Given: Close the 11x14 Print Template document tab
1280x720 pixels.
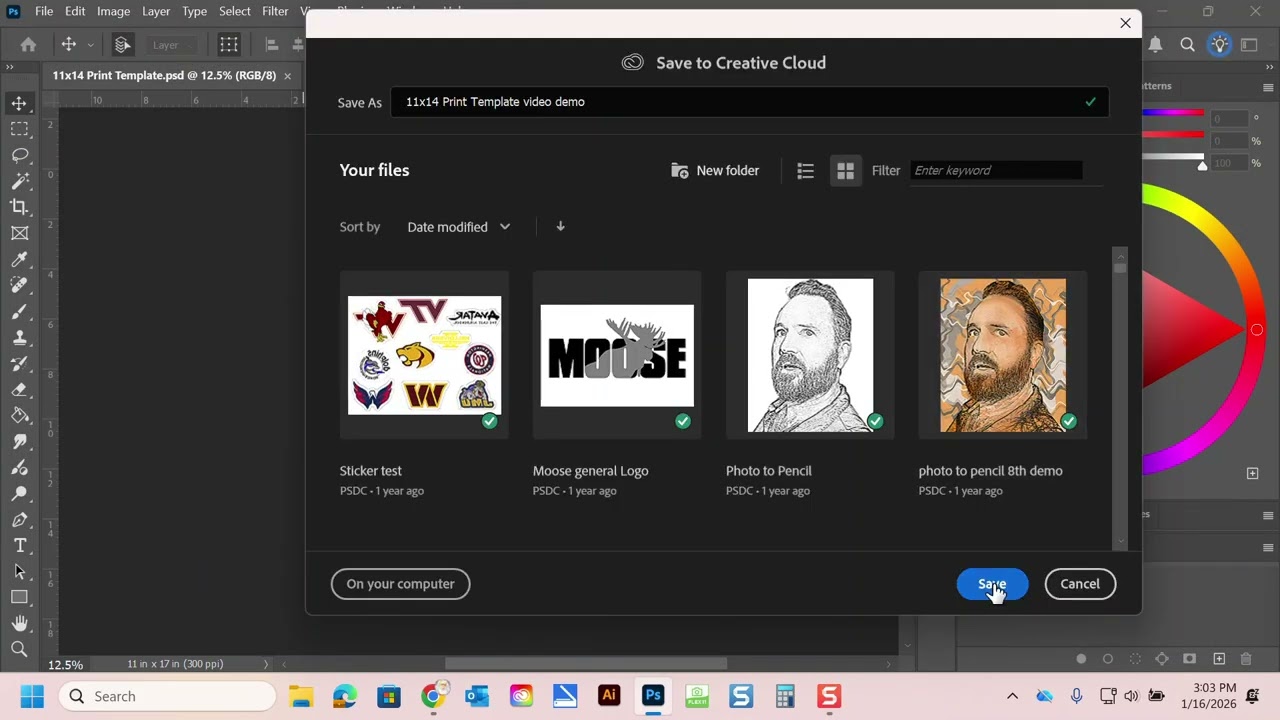Looking at the screenshot, I should (x=287, y=76).
